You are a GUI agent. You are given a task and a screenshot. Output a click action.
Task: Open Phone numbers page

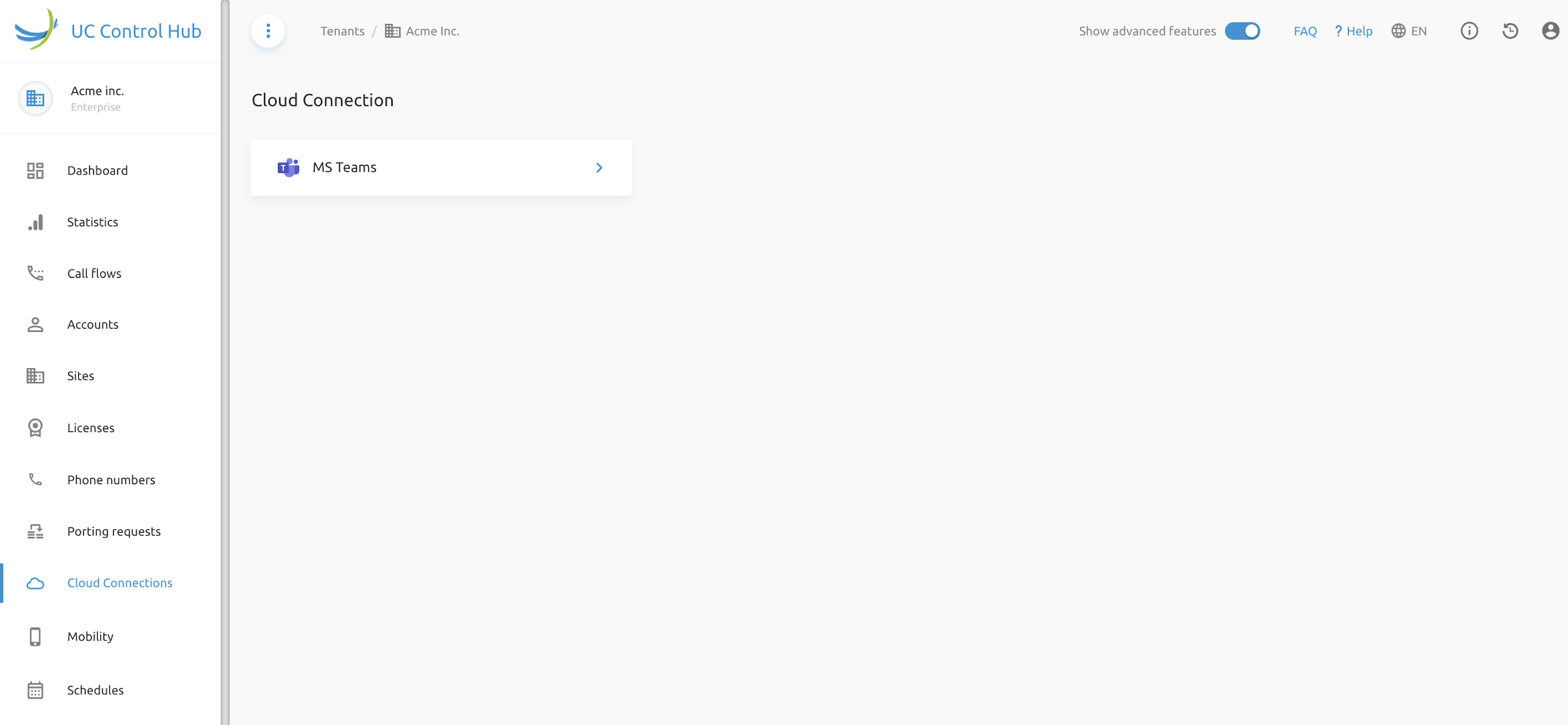[x=110, y=480]
